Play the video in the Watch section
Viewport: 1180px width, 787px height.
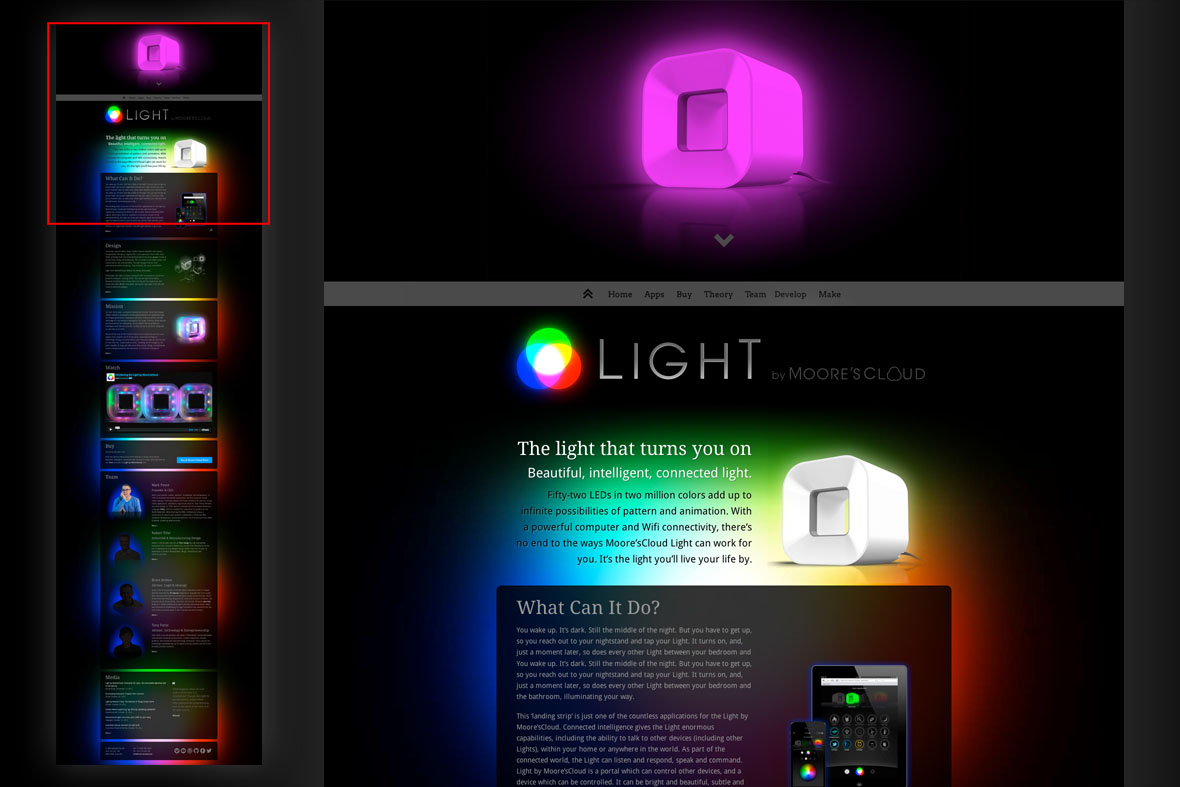point(111,430)
